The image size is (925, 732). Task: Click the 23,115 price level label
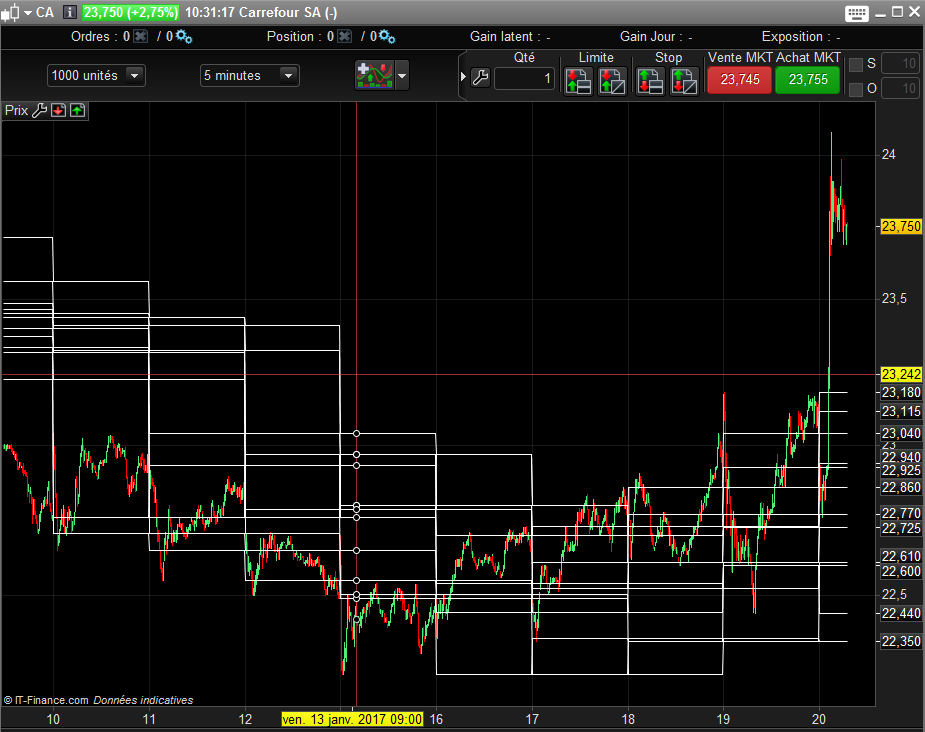(x=901, y=411)
